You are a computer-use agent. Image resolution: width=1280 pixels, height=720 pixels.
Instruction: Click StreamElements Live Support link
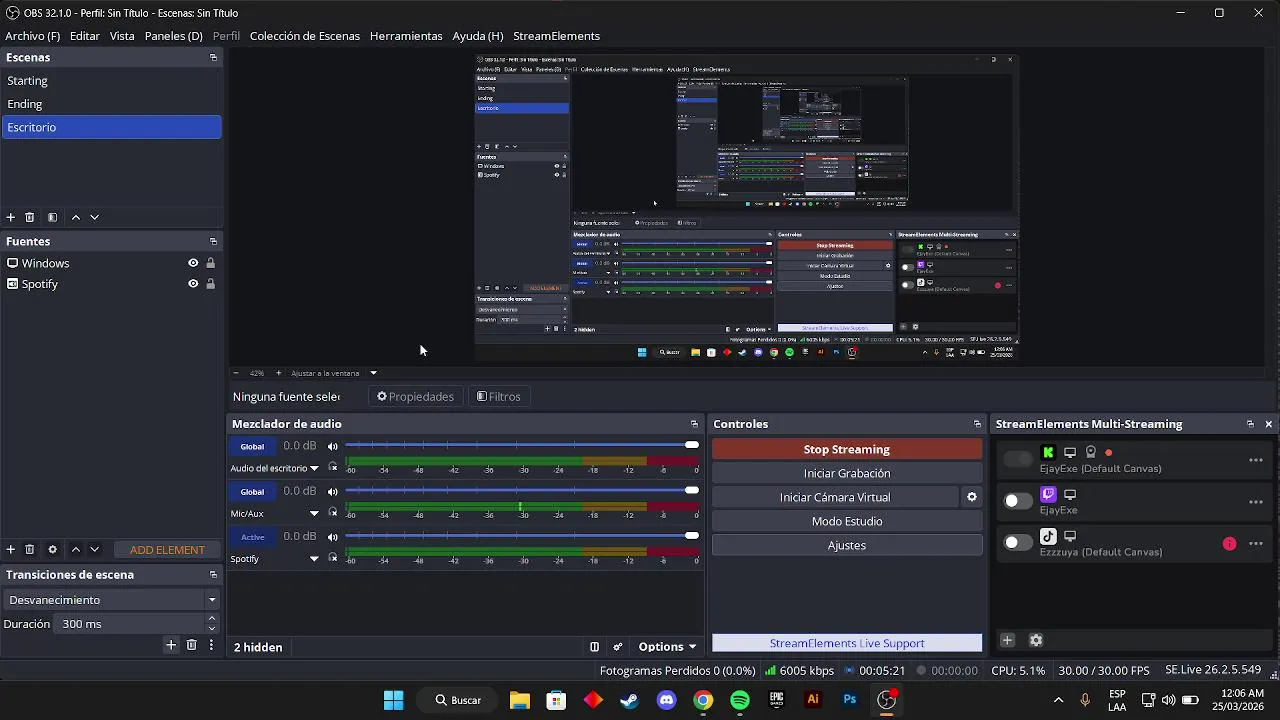point(847,643)
